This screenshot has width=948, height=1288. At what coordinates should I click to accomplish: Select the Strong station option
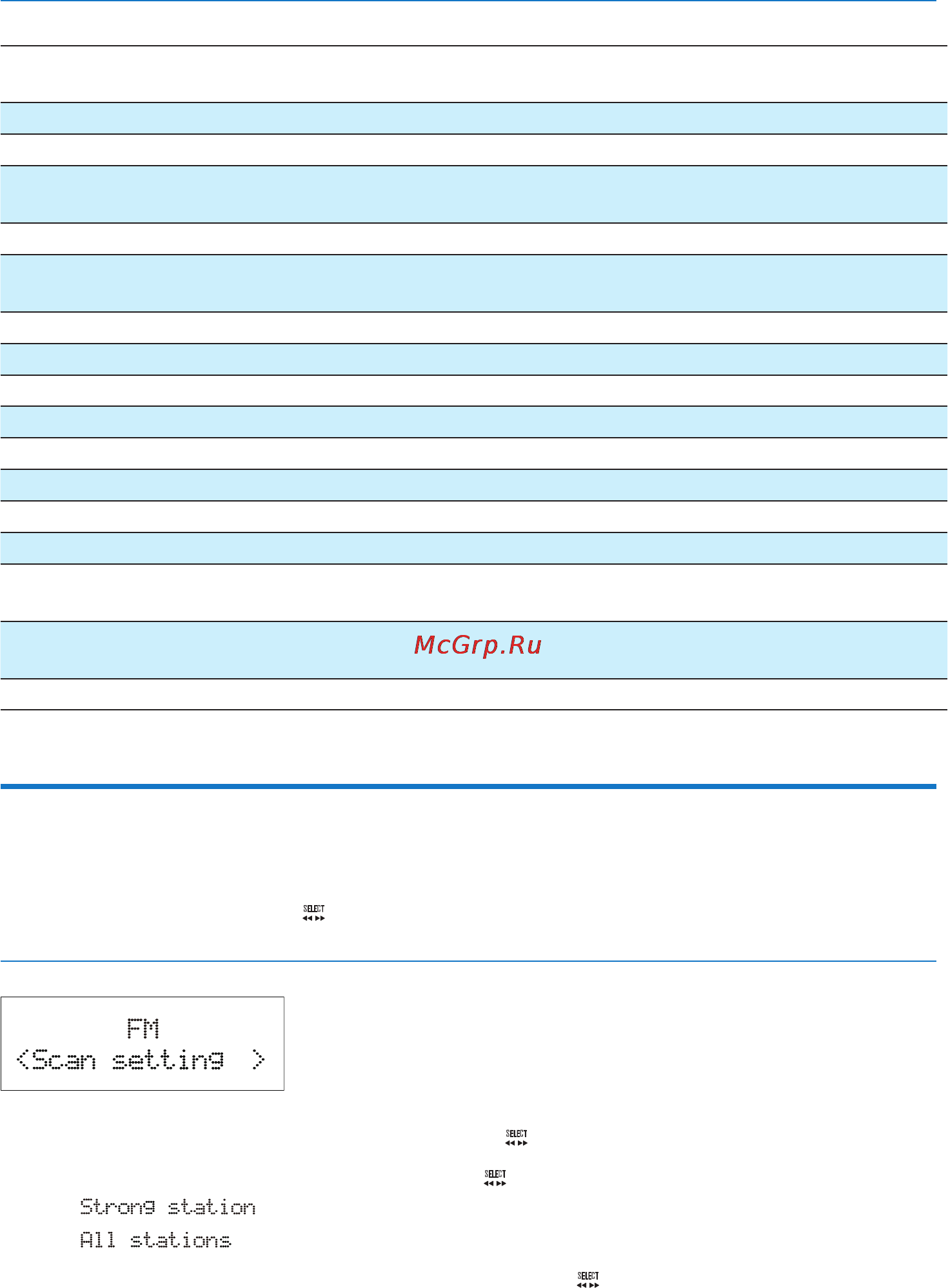point(168,1207)
